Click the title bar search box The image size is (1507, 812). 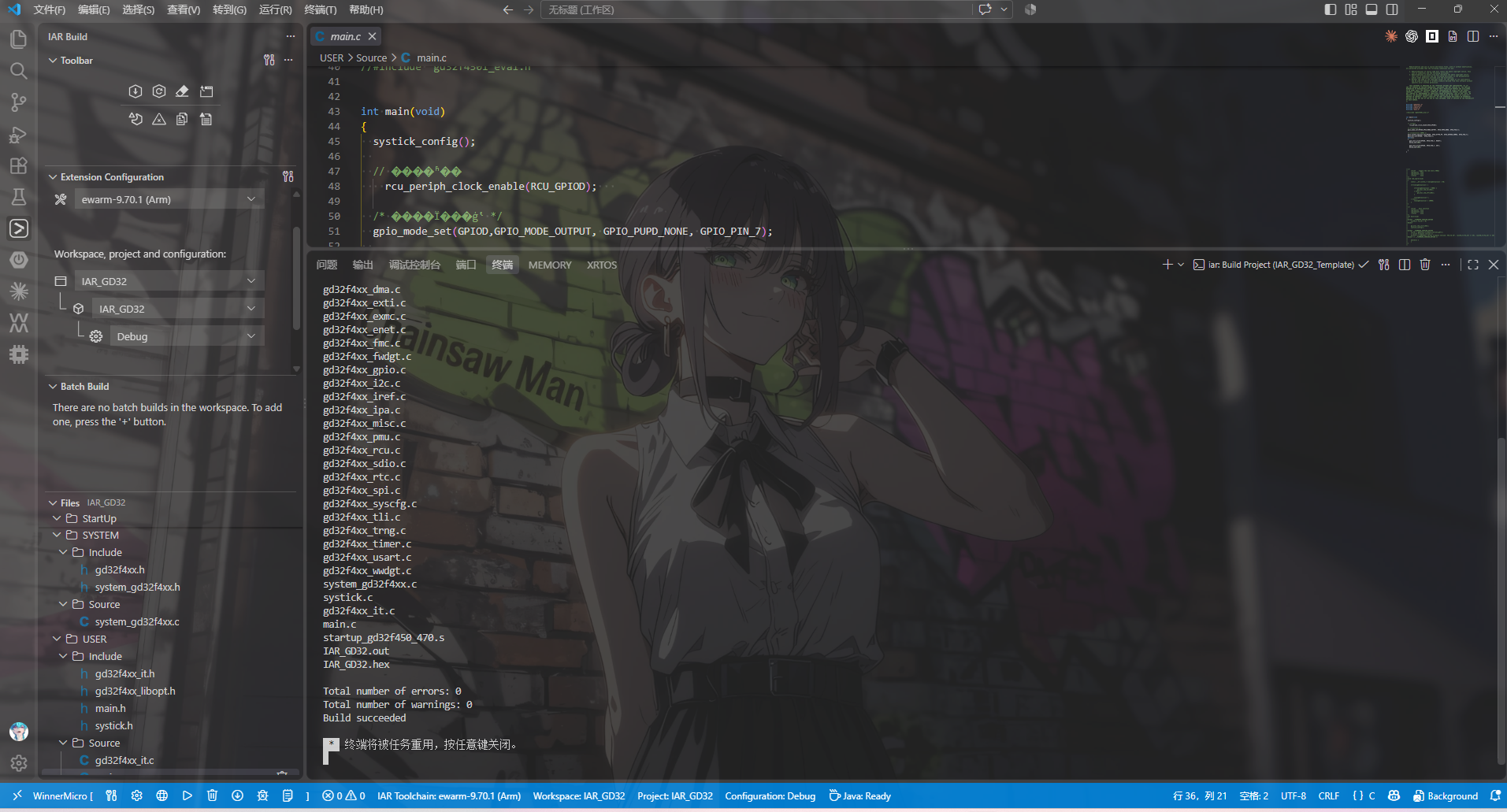pyautogui.click(x=756, y=9)
